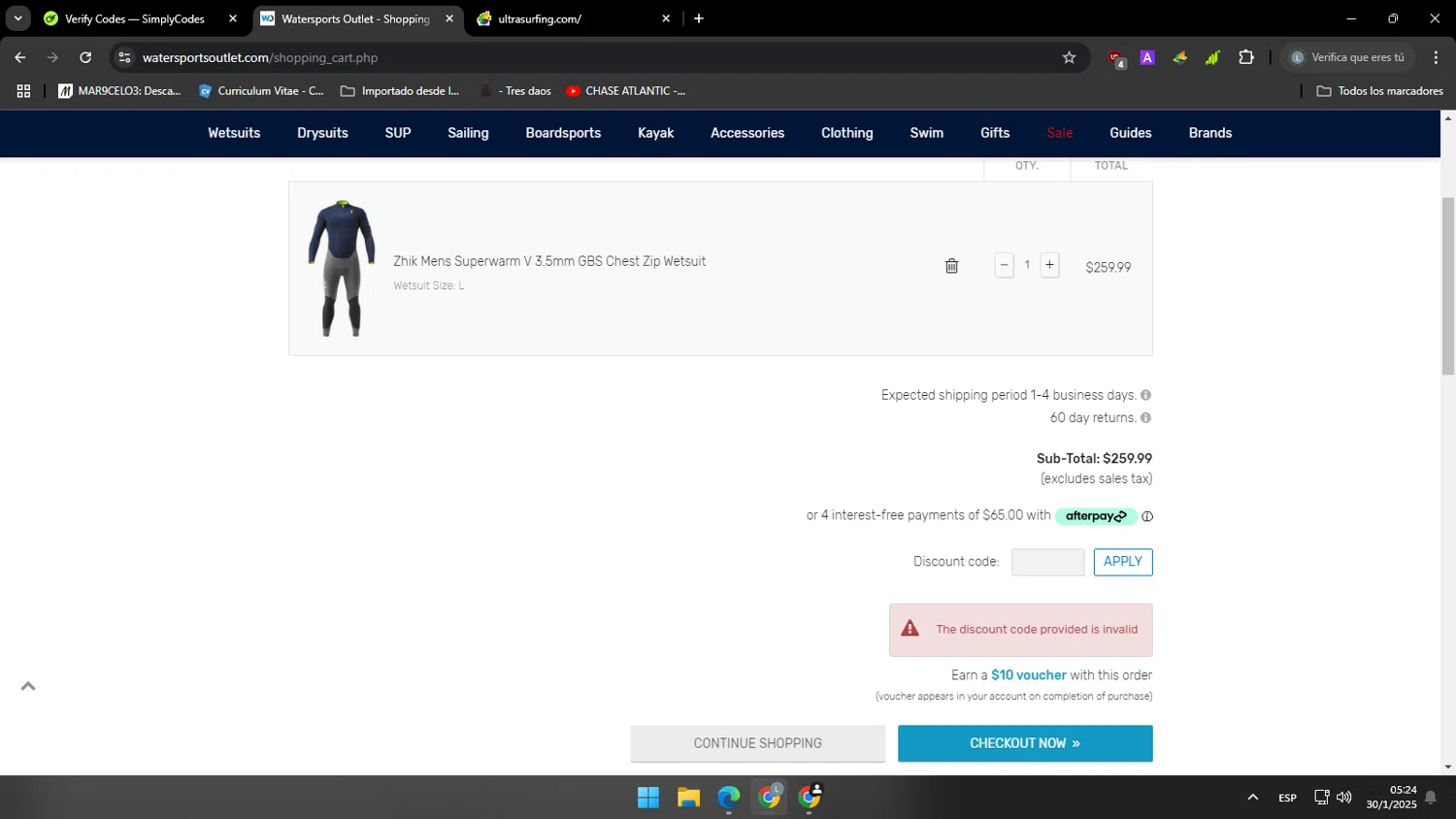
Task: Open the Swim menu
Action: click(927, 133)
